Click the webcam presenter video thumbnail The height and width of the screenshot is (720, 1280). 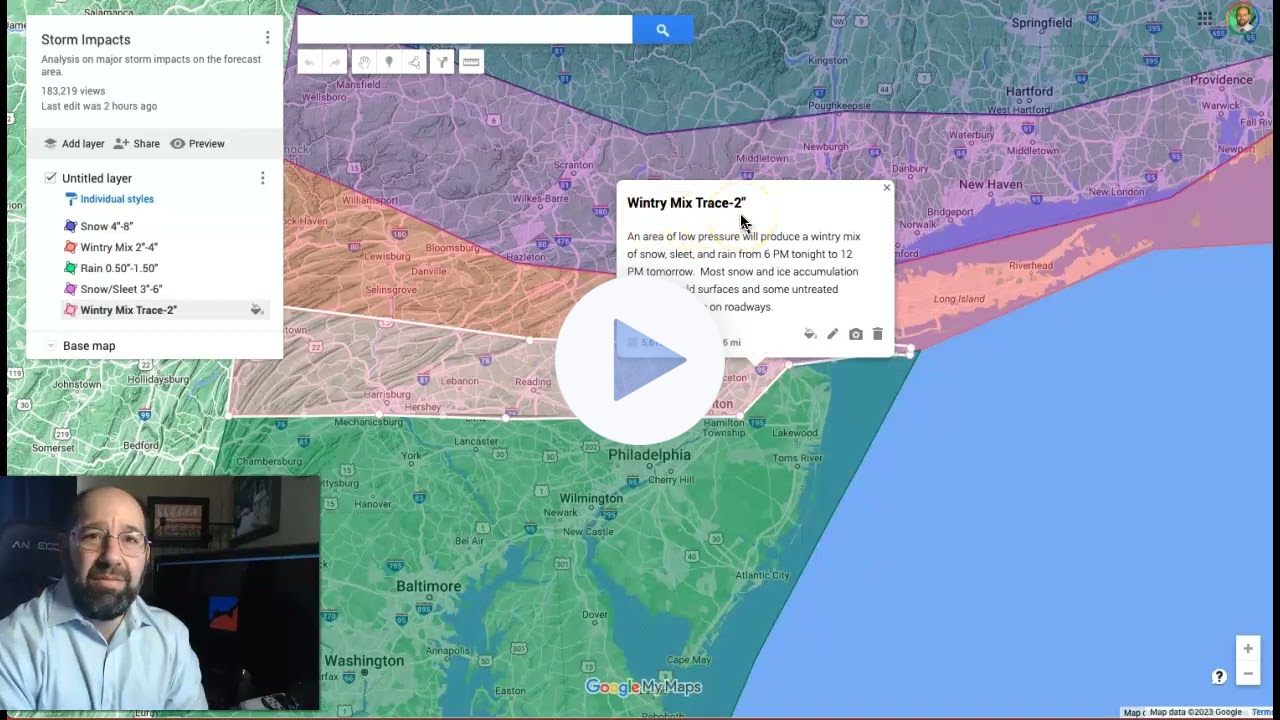[x=160, y=593]
